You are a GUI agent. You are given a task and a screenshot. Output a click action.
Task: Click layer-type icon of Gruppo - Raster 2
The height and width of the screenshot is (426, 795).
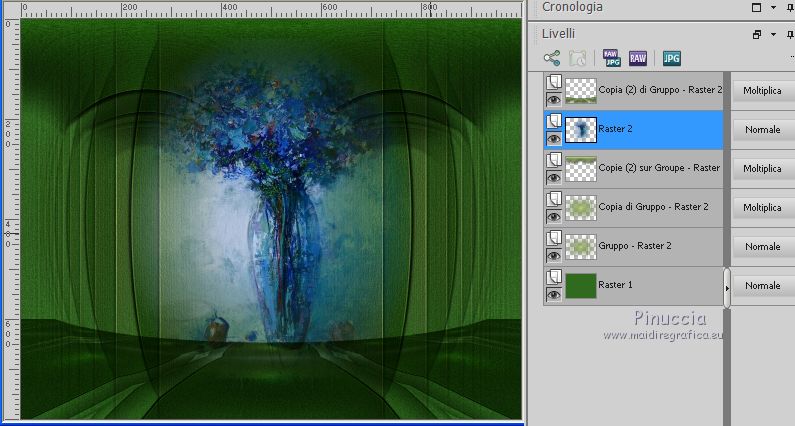554,238
